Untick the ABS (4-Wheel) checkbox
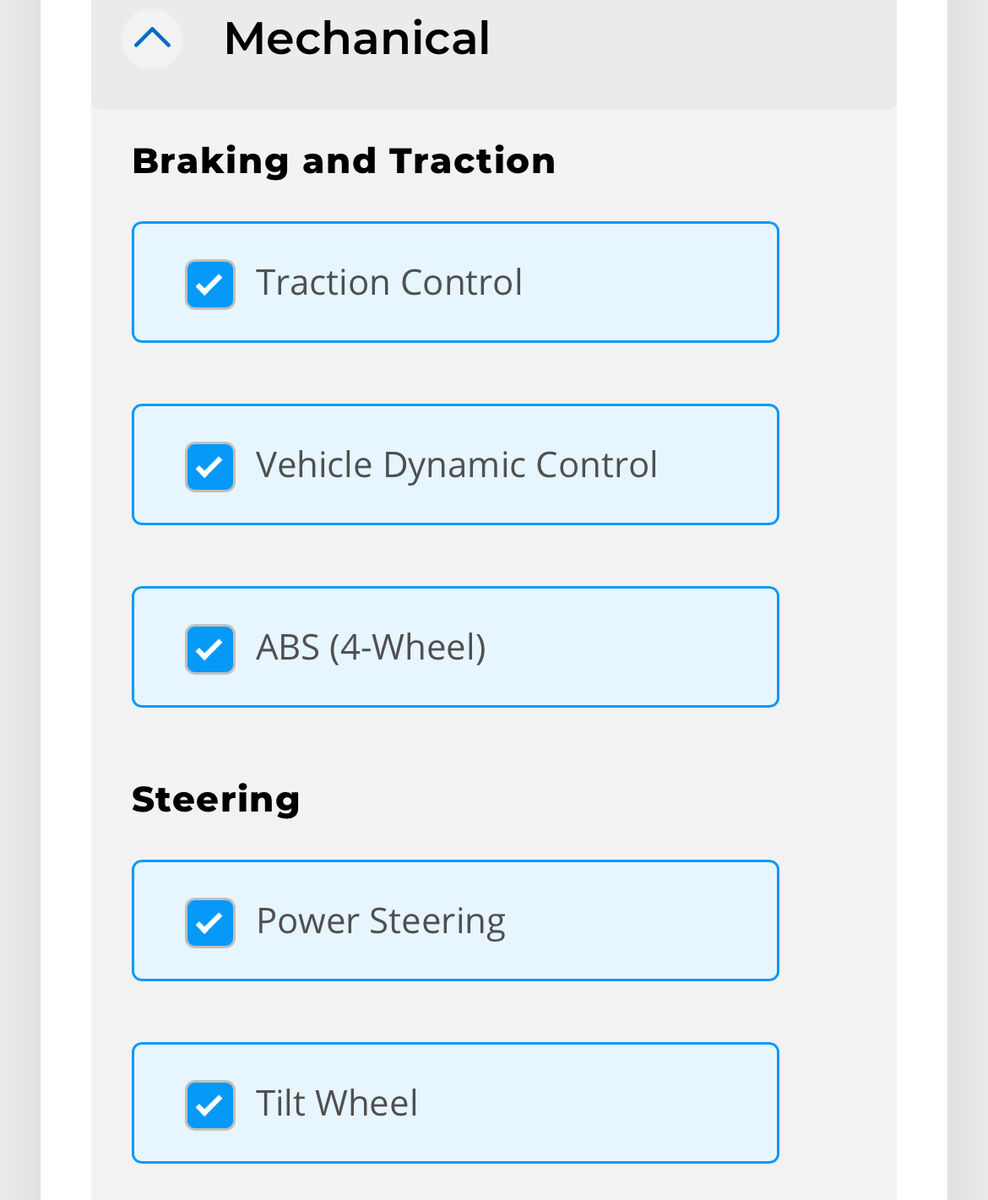988x1200 pixels. coord(210,649)
